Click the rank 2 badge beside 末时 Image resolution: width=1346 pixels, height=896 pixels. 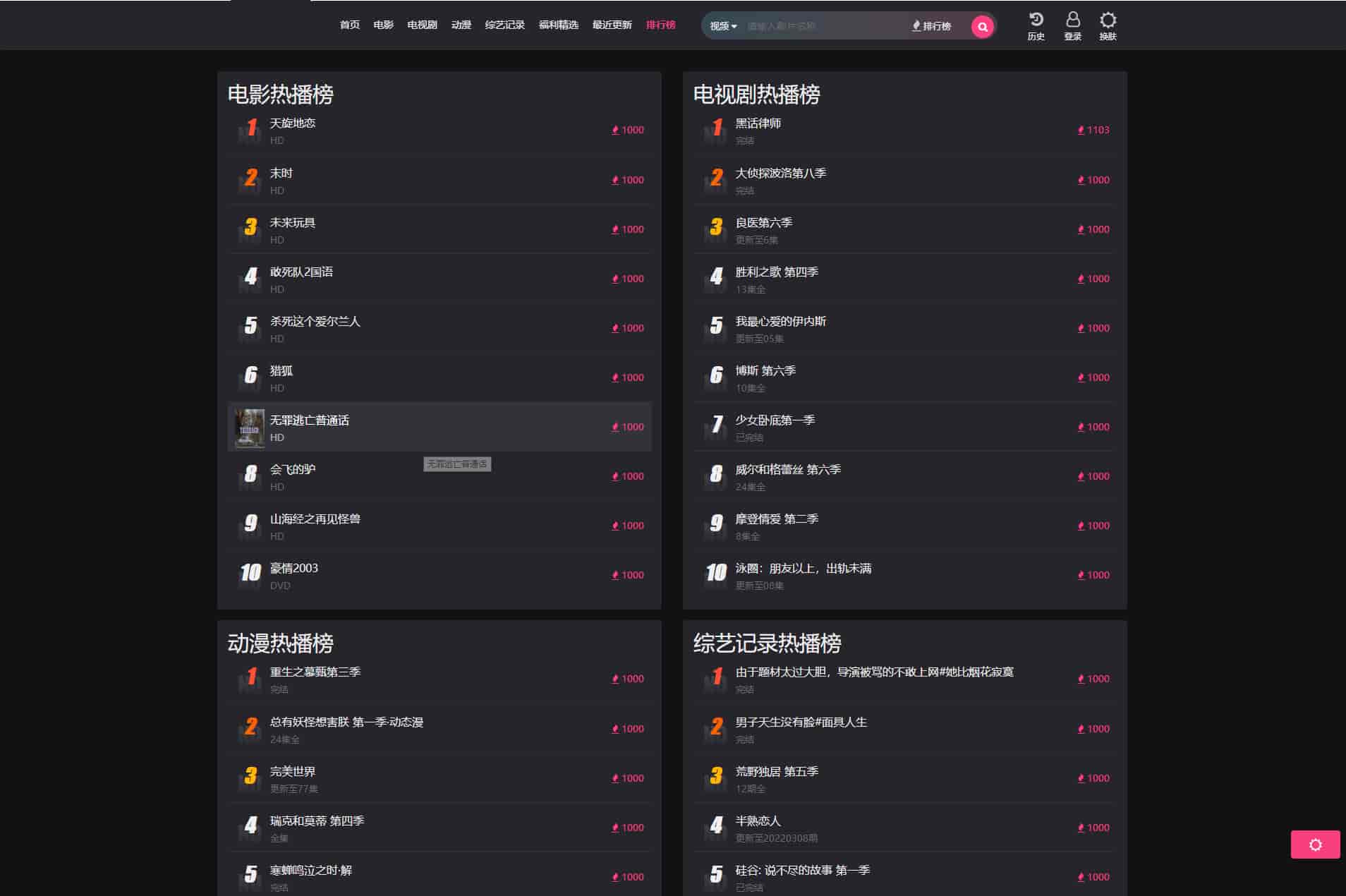[x=250, y=179]
